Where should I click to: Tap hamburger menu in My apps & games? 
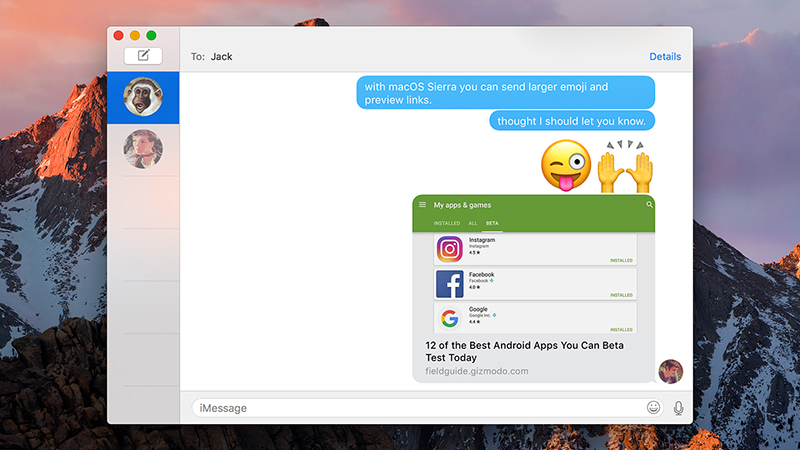click(x=422, y=205)
